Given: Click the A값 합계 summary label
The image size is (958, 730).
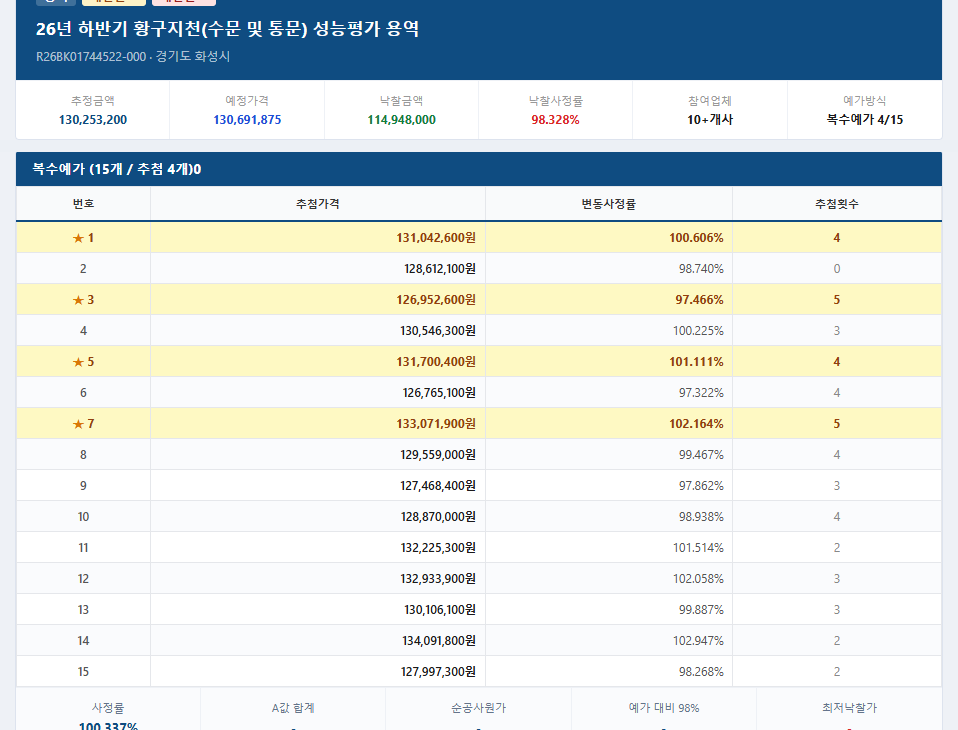Looking at the screenshot, I should (293, 708).
